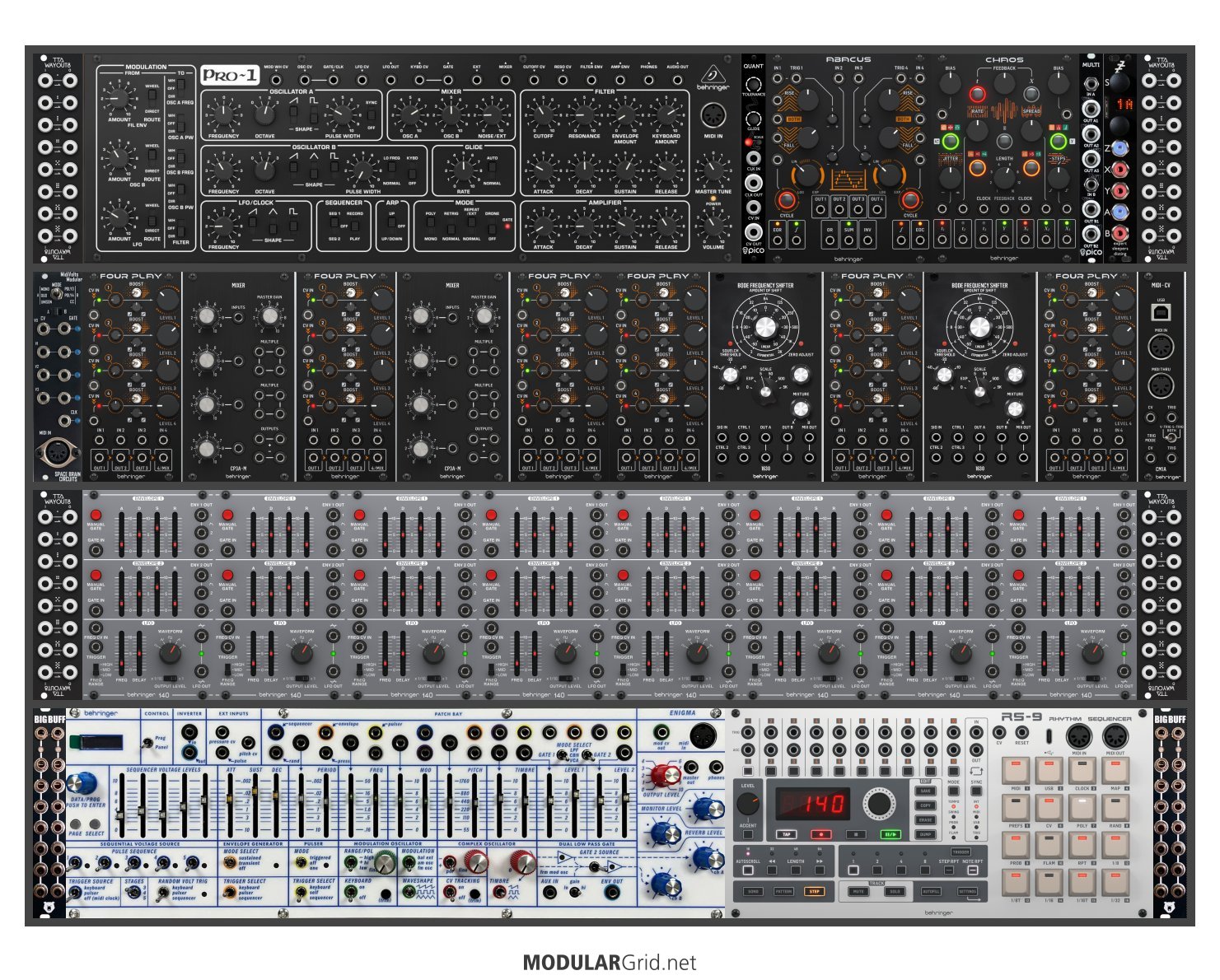Toggle Oscillator B Lo Freq switch
Viewport: 1220px width, 980px height.
391,170
